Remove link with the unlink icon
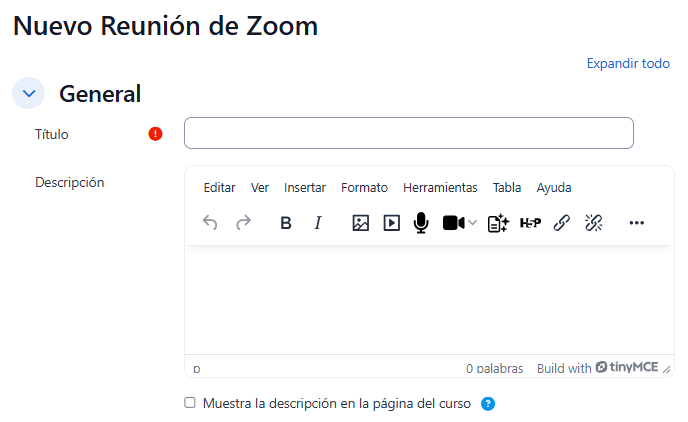The image size is (688, 422). point(594,223)
